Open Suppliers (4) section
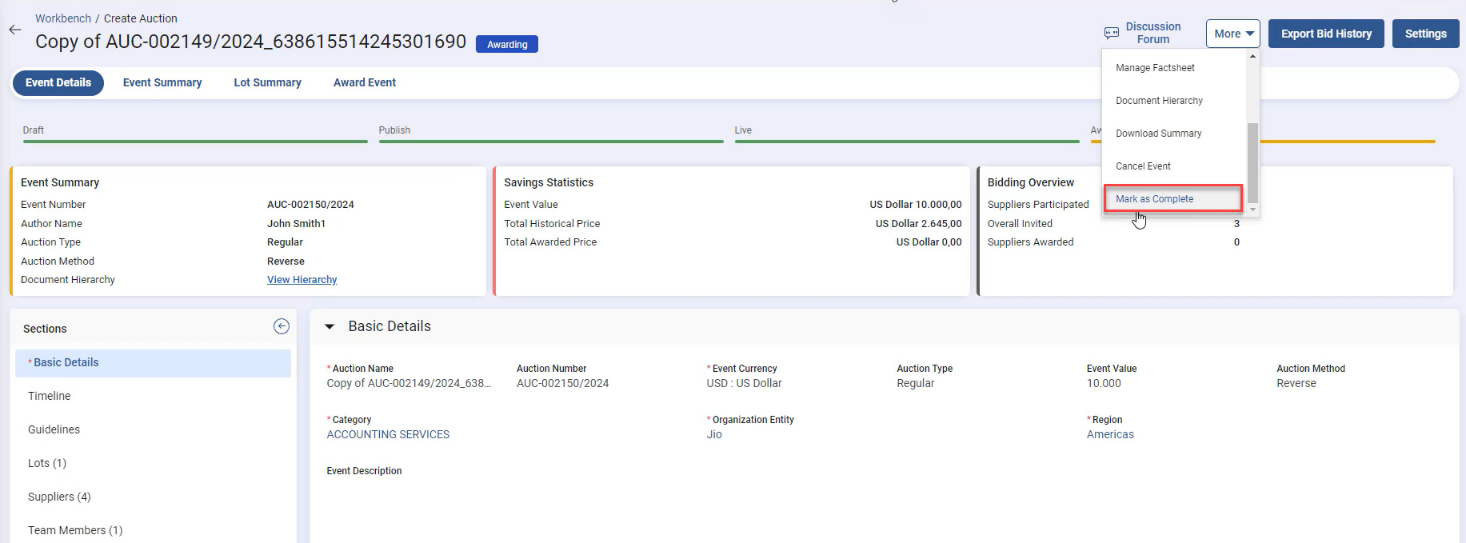The width and height of the screenshot is (1466, 543). [59, 497]
